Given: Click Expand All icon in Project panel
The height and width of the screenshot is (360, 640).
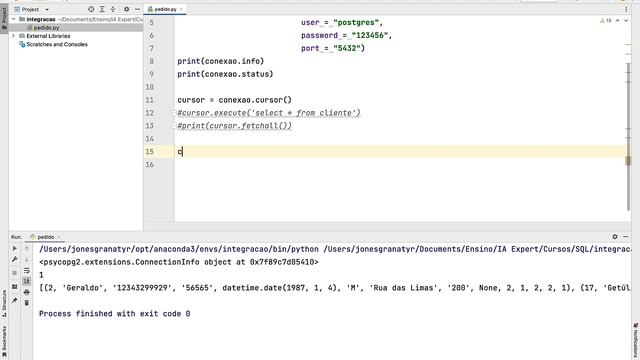Looking at the screenshot, I should click(x=102, y=9).
